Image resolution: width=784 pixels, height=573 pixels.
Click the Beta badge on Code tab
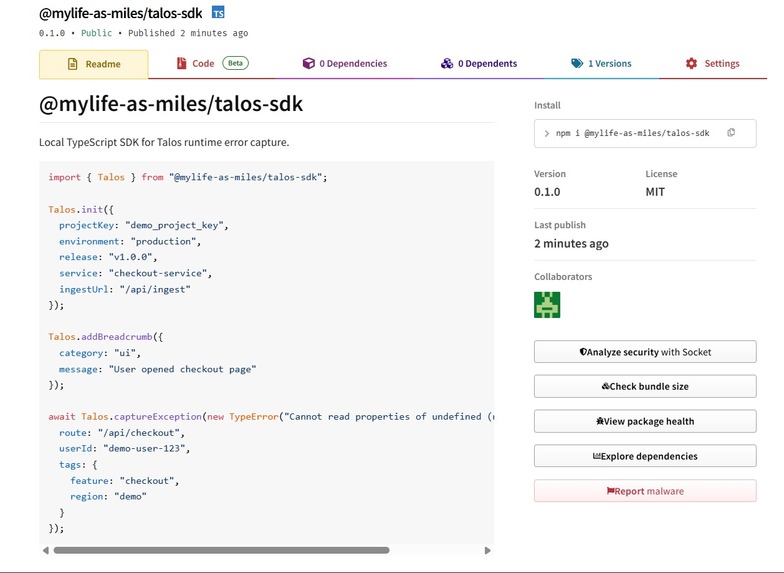[x=236, y=63]
